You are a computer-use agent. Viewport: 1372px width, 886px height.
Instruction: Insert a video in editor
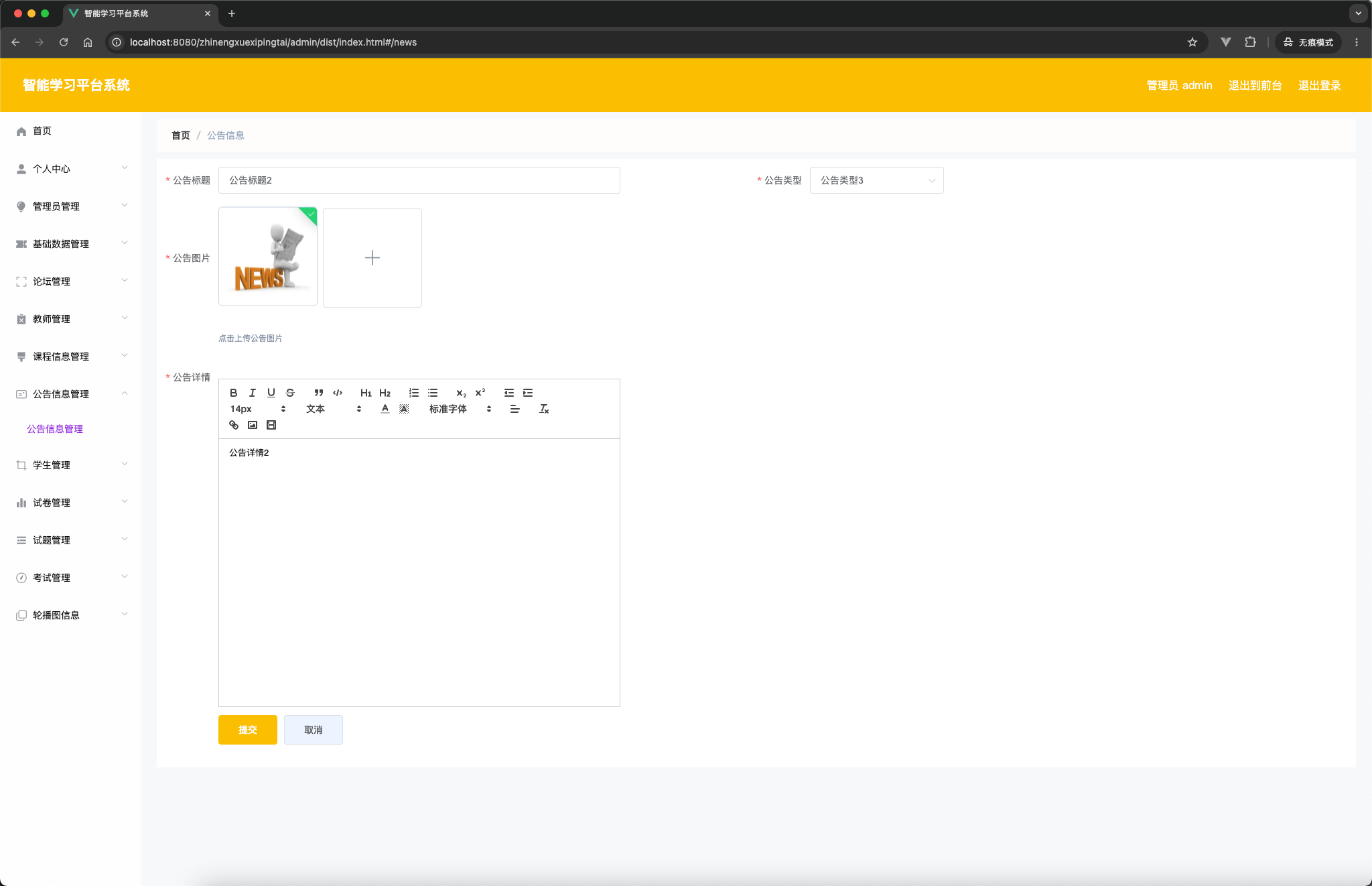click(271, 425)
